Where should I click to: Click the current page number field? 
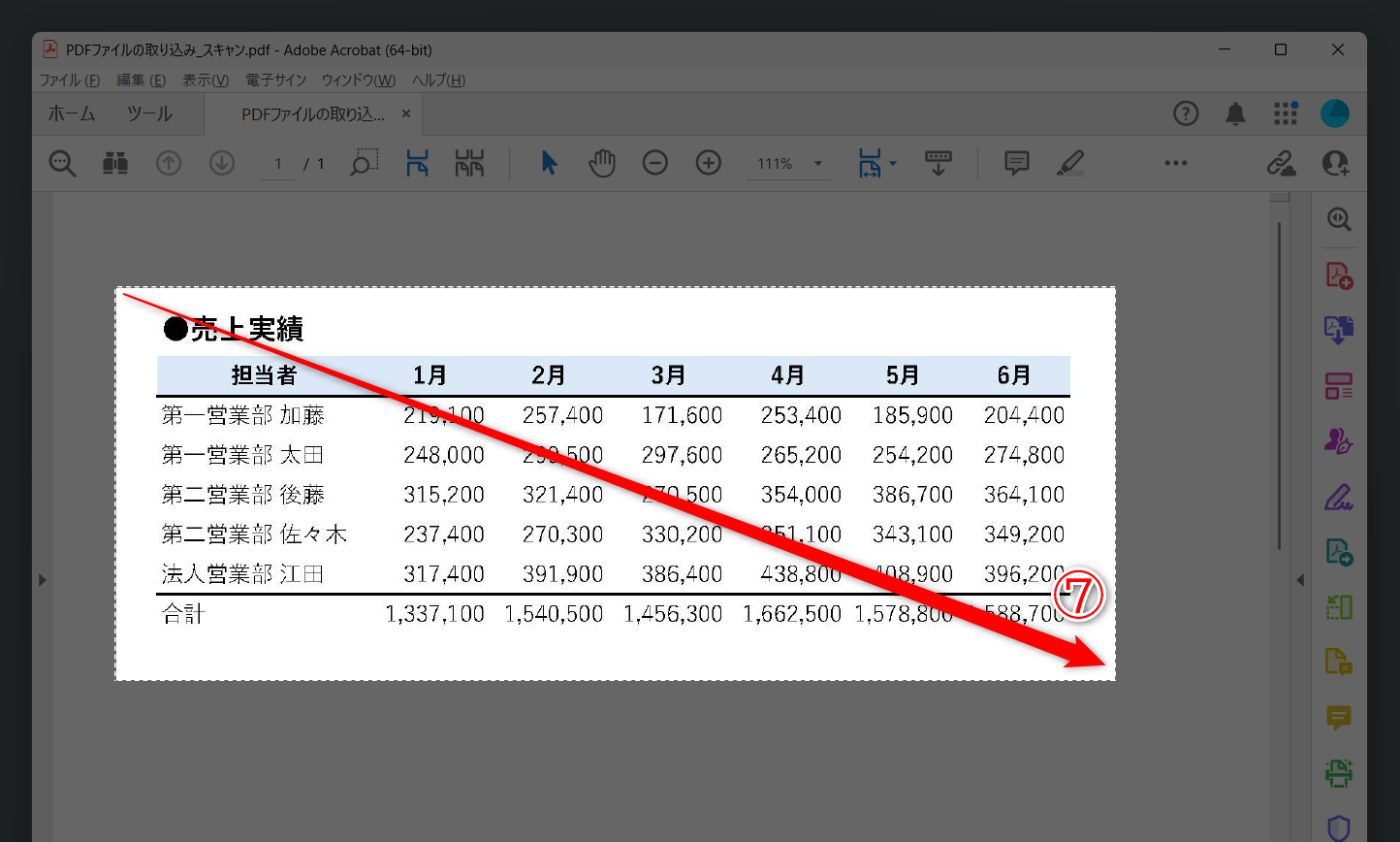[278, 164]
